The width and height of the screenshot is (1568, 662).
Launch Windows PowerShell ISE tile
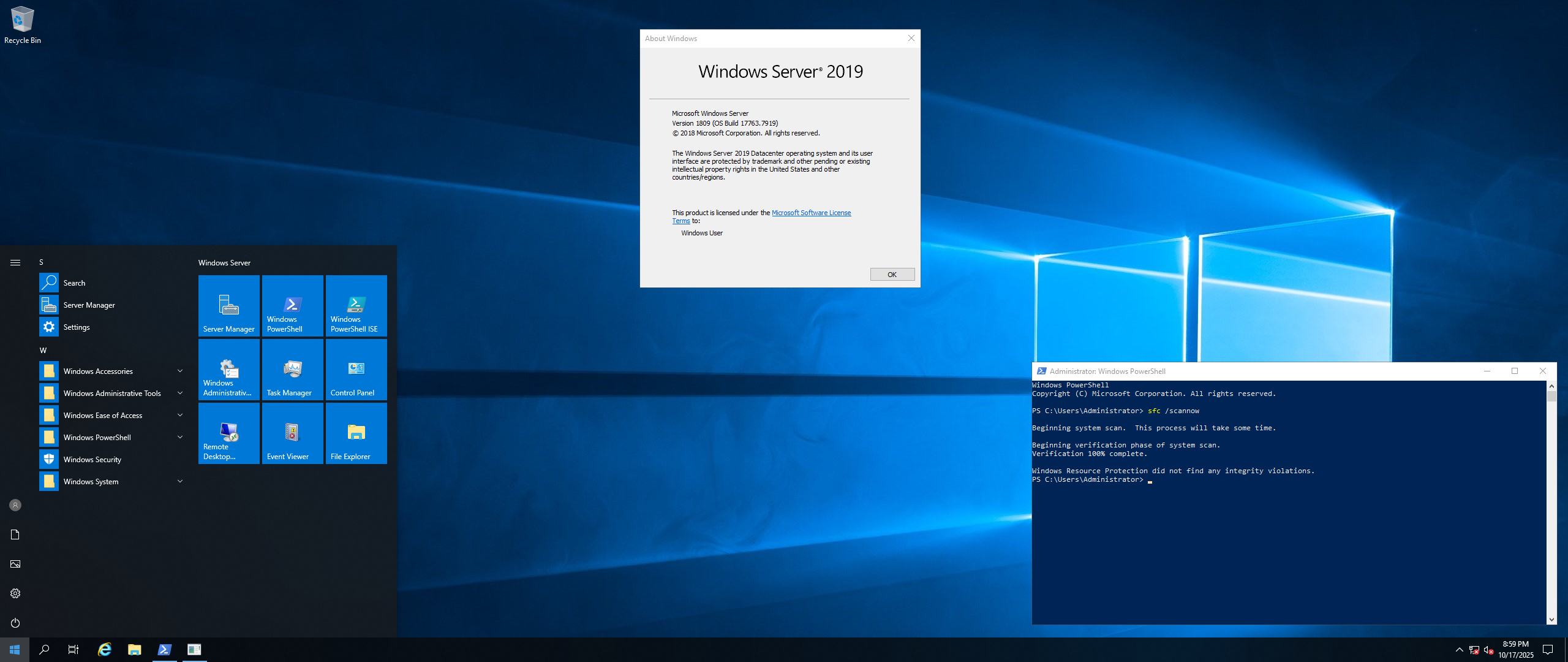[x=356, y=306]
